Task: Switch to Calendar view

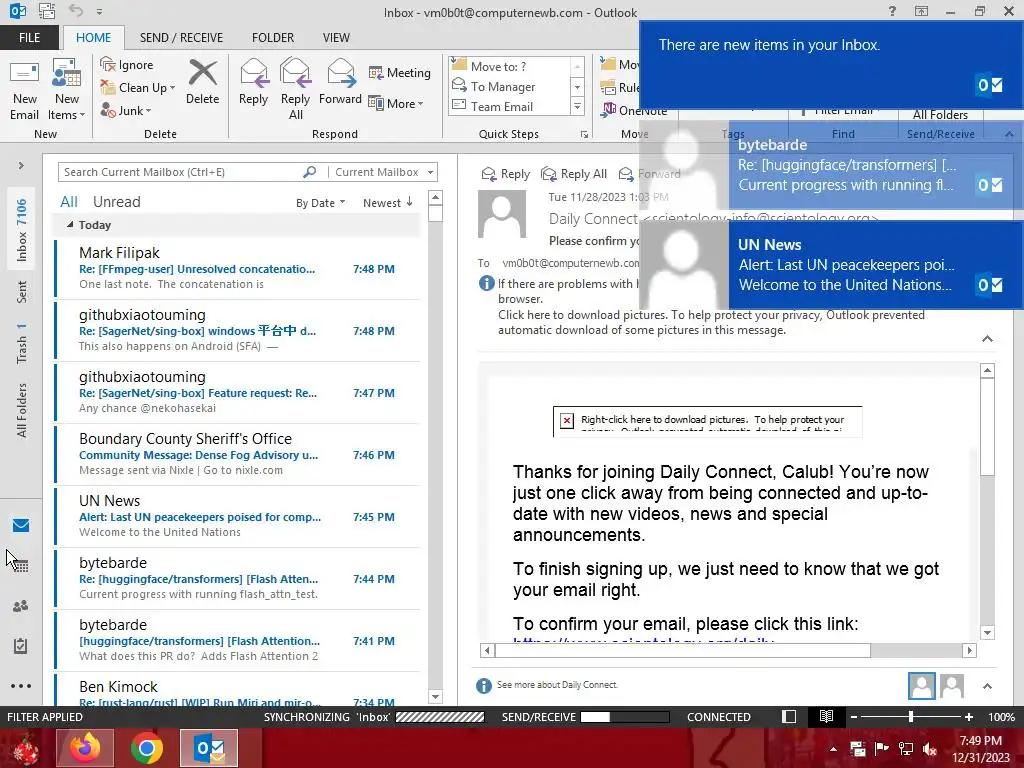Action: 21,566
